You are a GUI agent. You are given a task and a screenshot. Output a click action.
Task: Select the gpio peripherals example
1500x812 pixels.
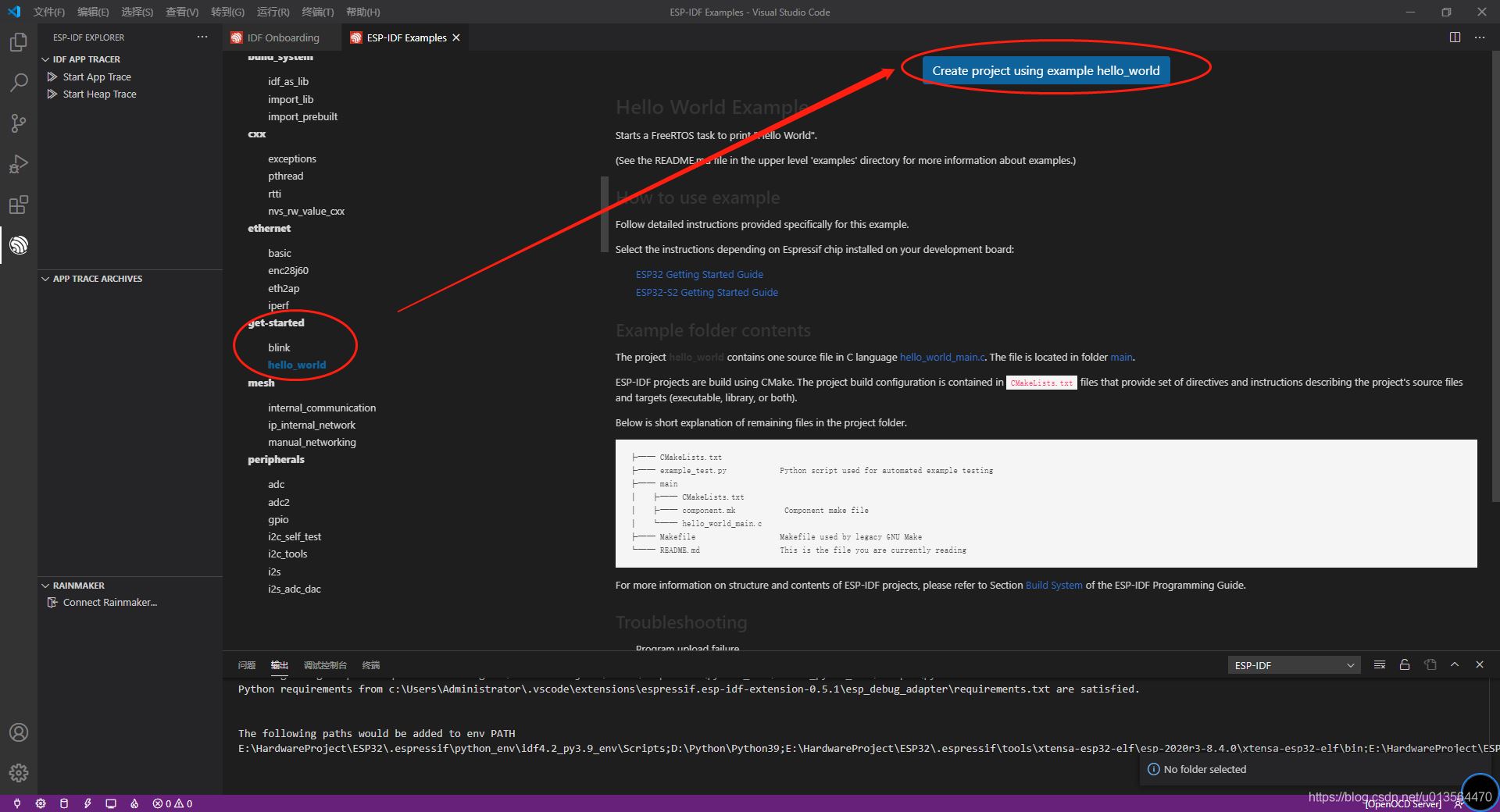coord(278,519)
